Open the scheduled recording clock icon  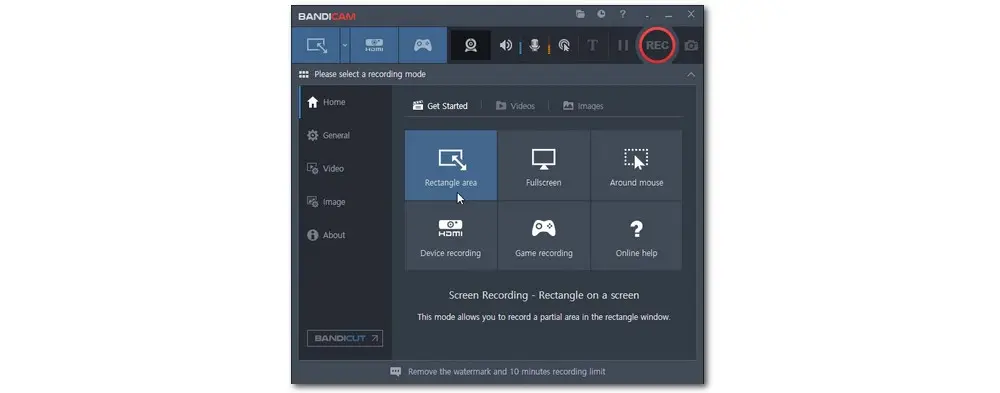(601, 14)
